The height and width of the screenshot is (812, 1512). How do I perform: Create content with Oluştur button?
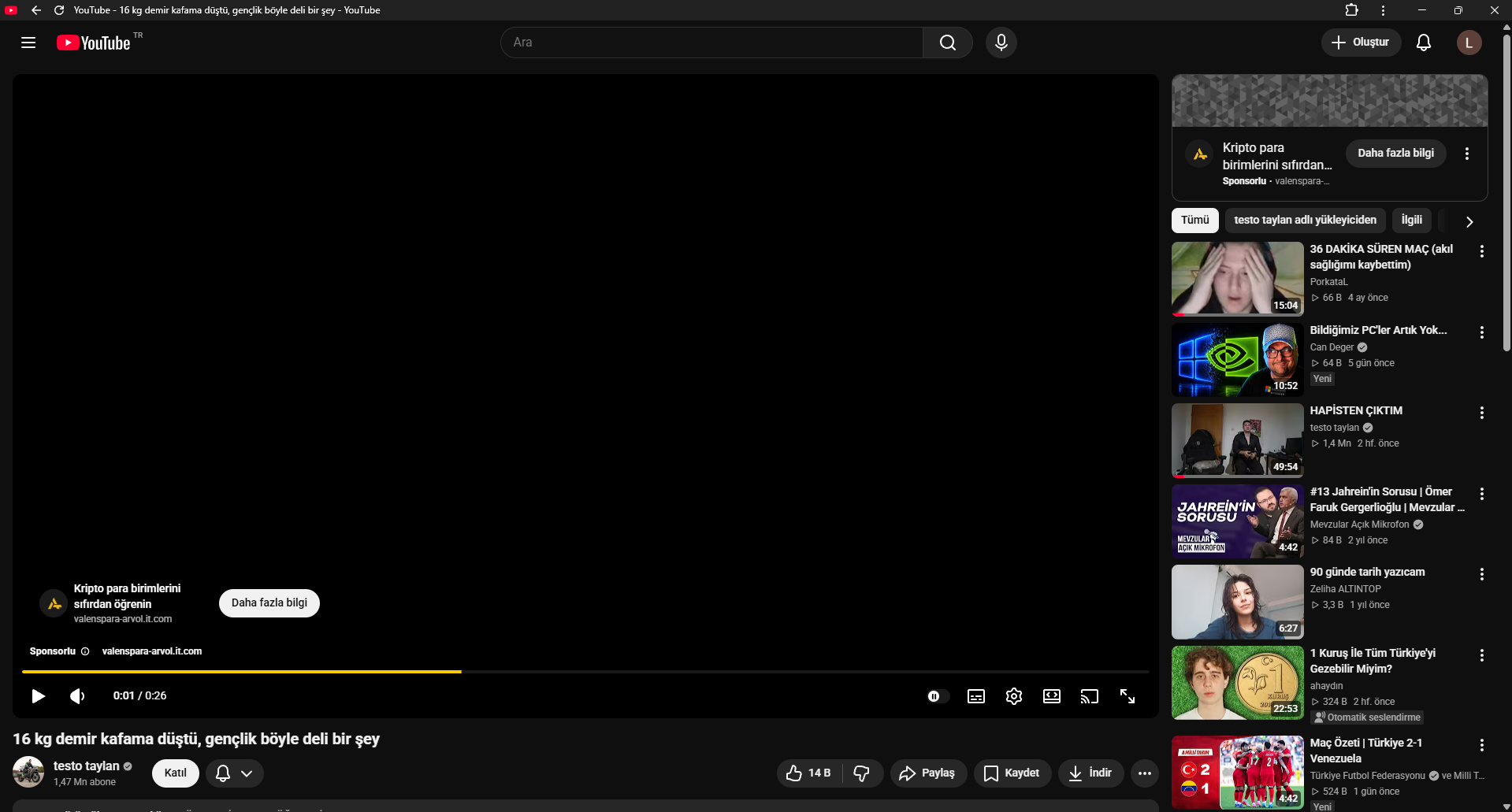[1361, 43]
